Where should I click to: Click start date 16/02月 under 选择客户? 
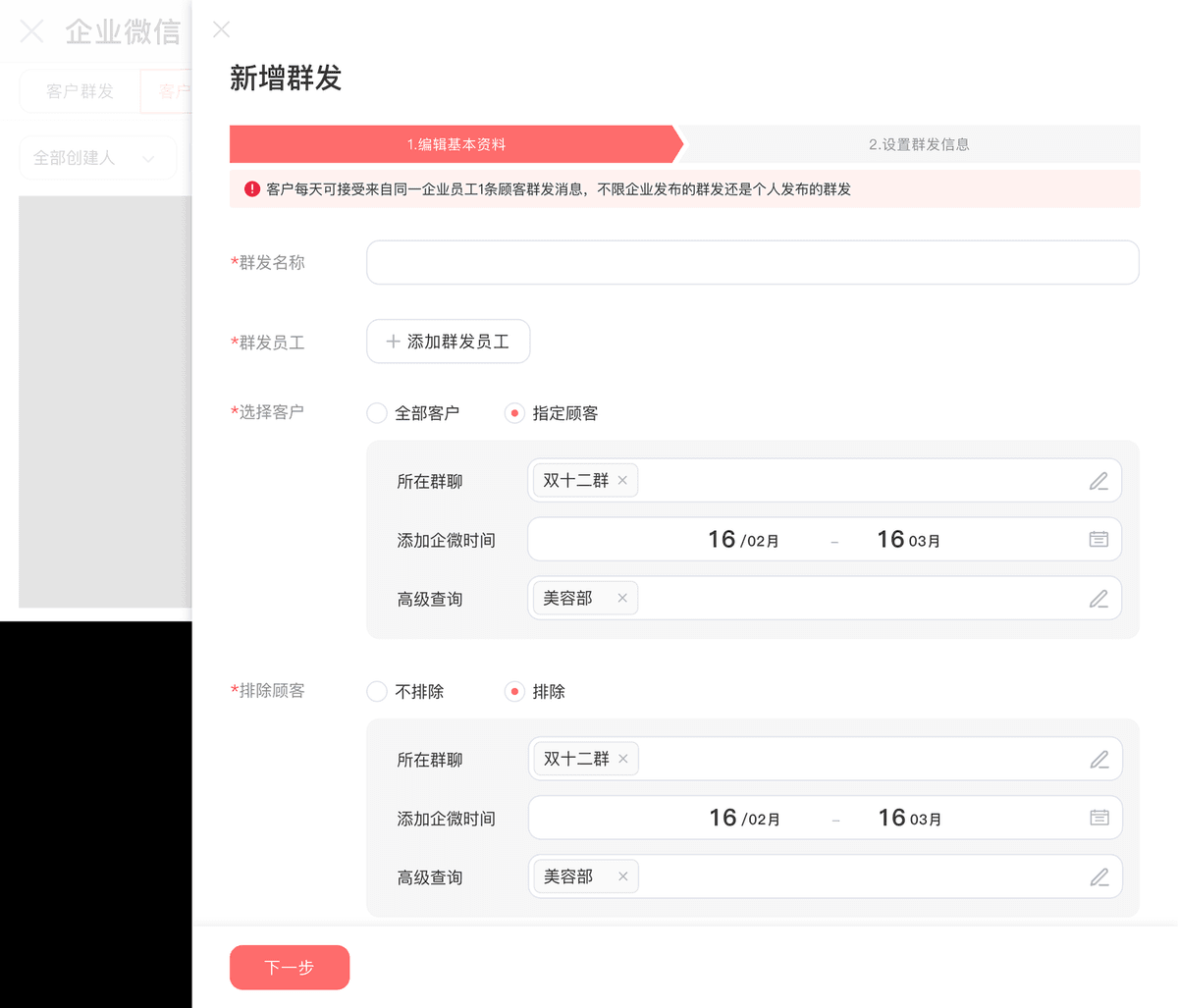[x=743, y=540]
